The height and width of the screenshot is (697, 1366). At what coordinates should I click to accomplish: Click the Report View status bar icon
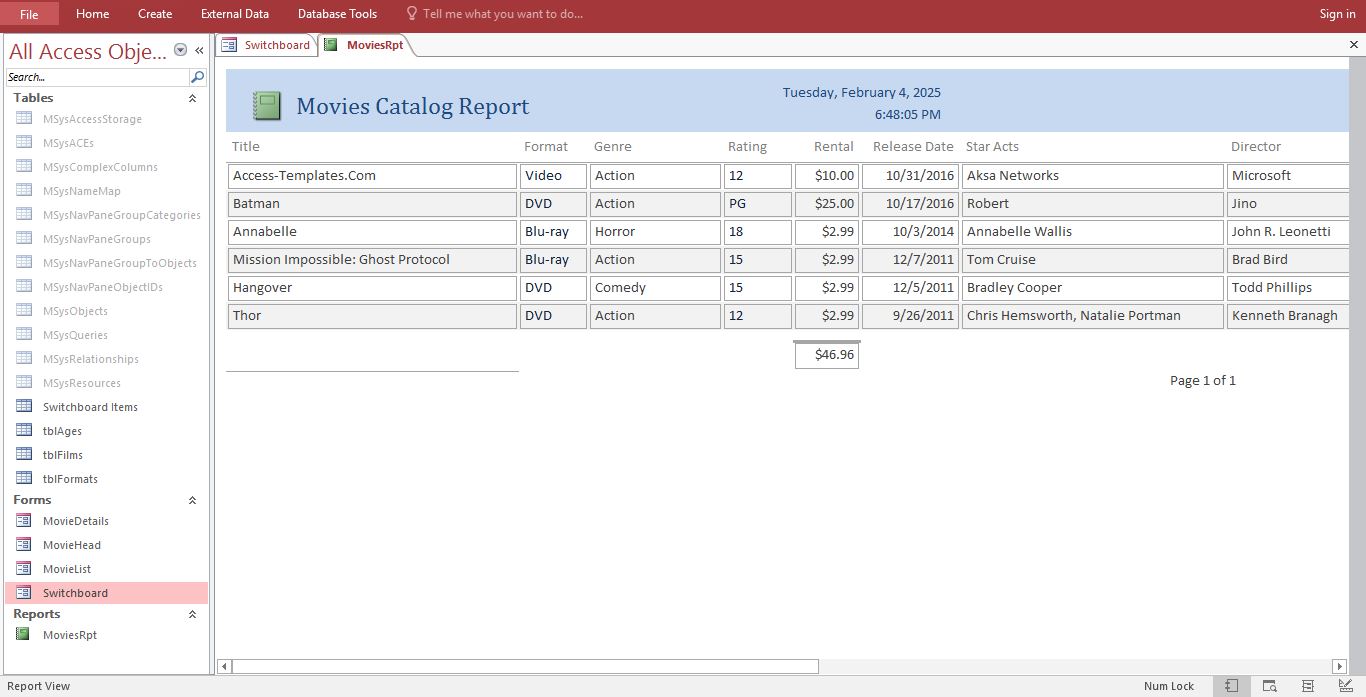[1231, 686]
